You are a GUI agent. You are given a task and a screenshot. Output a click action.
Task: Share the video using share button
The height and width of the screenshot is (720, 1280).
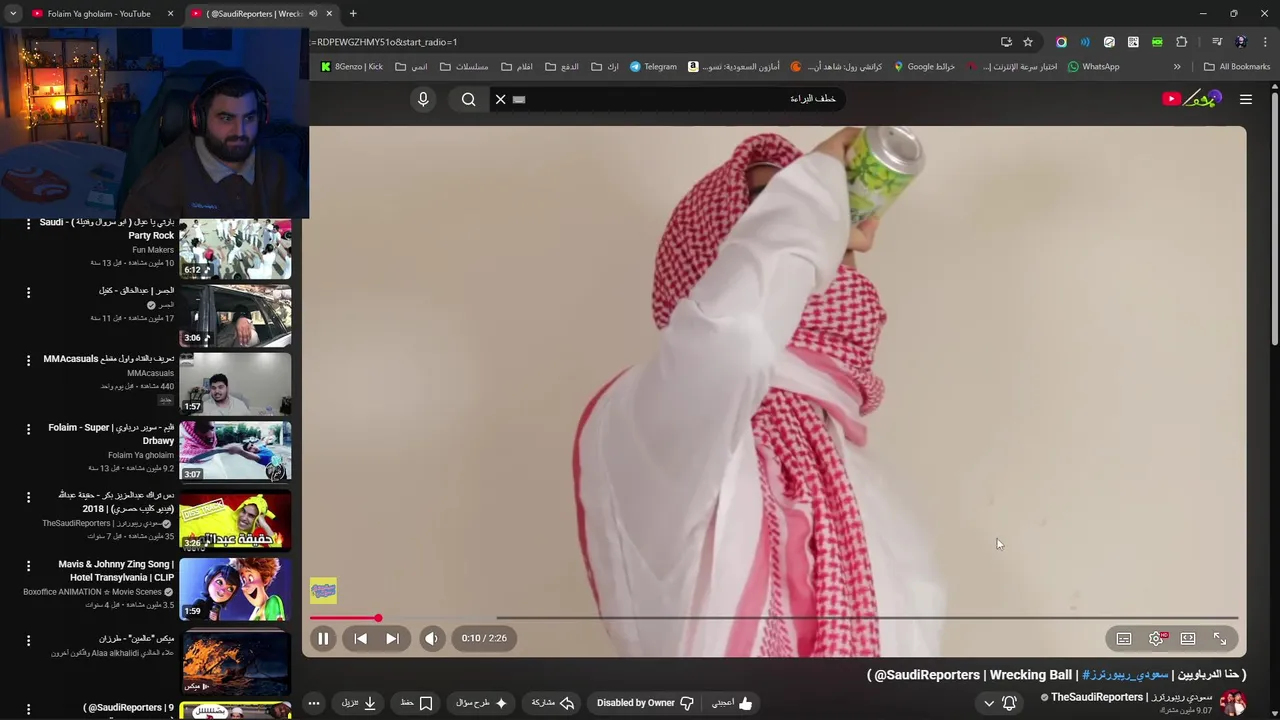click(553, 703)
